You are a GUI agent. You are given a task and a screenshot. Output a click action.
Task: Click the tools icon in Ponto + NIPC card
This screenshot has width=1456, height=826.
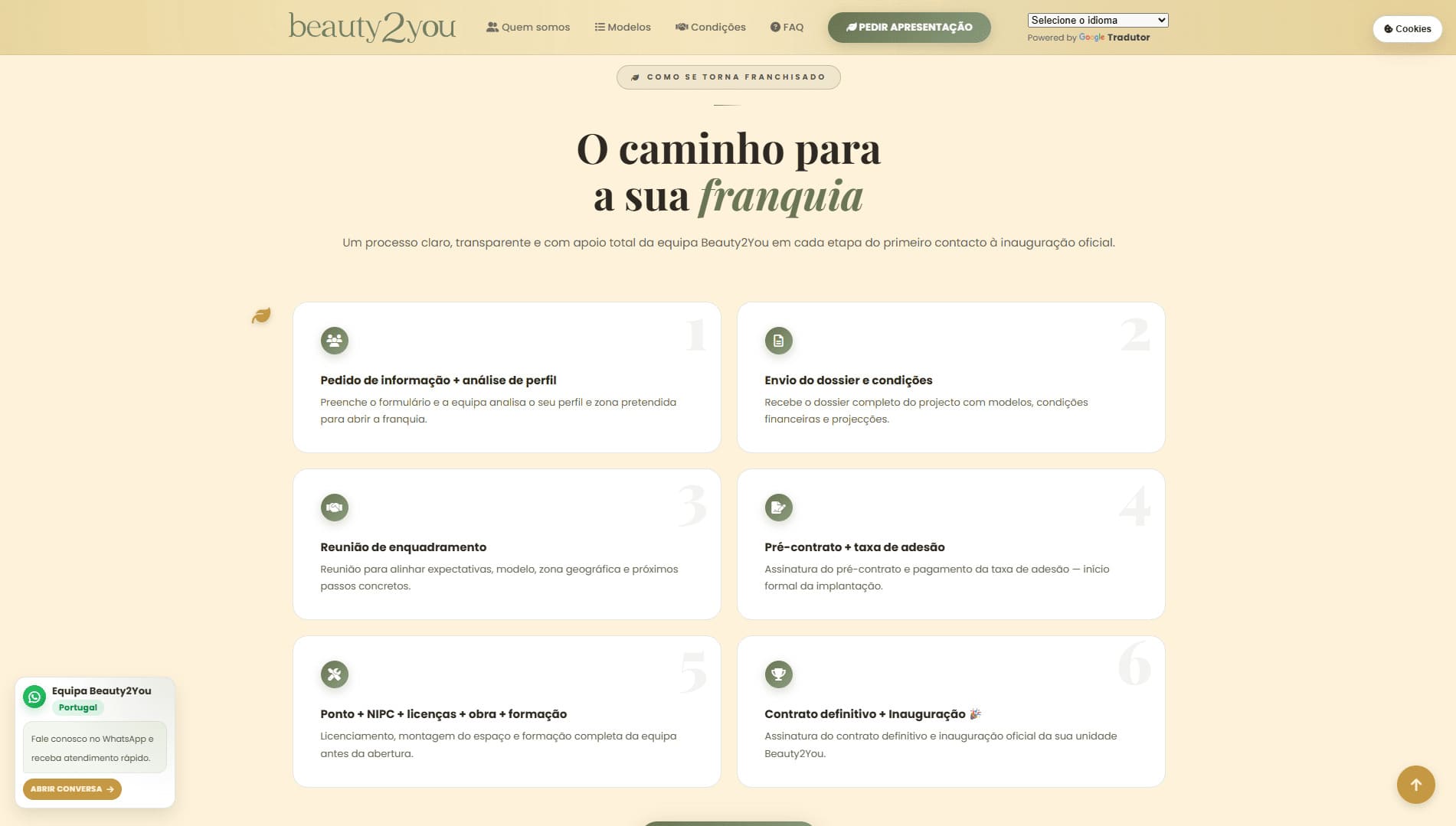[x=334, y=674]
